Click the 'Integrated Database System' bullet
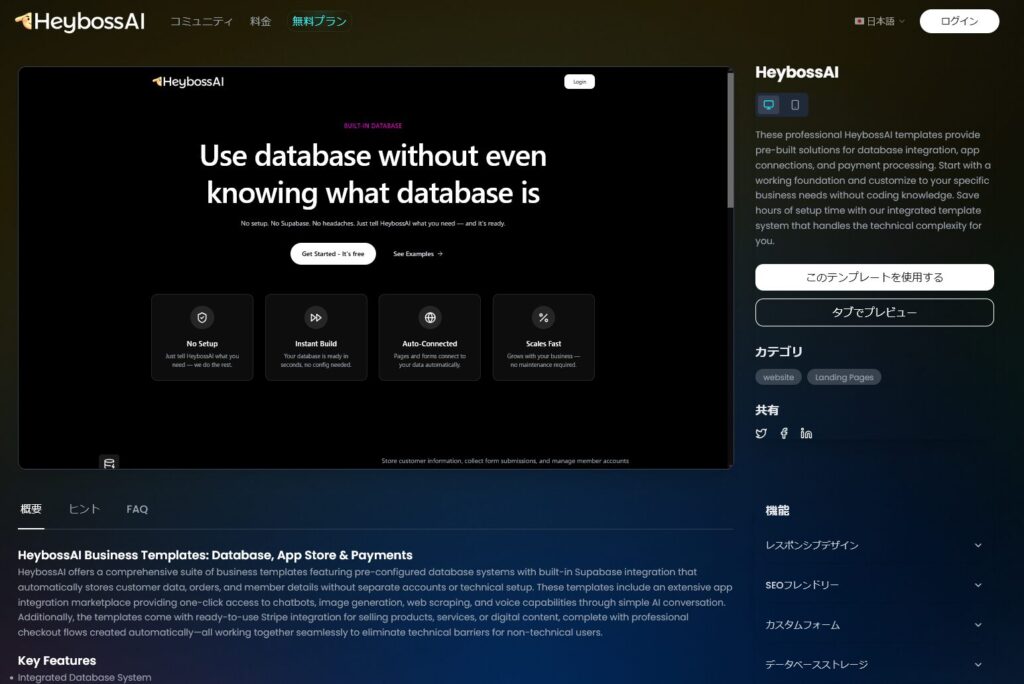 click(x=84, y=677)
